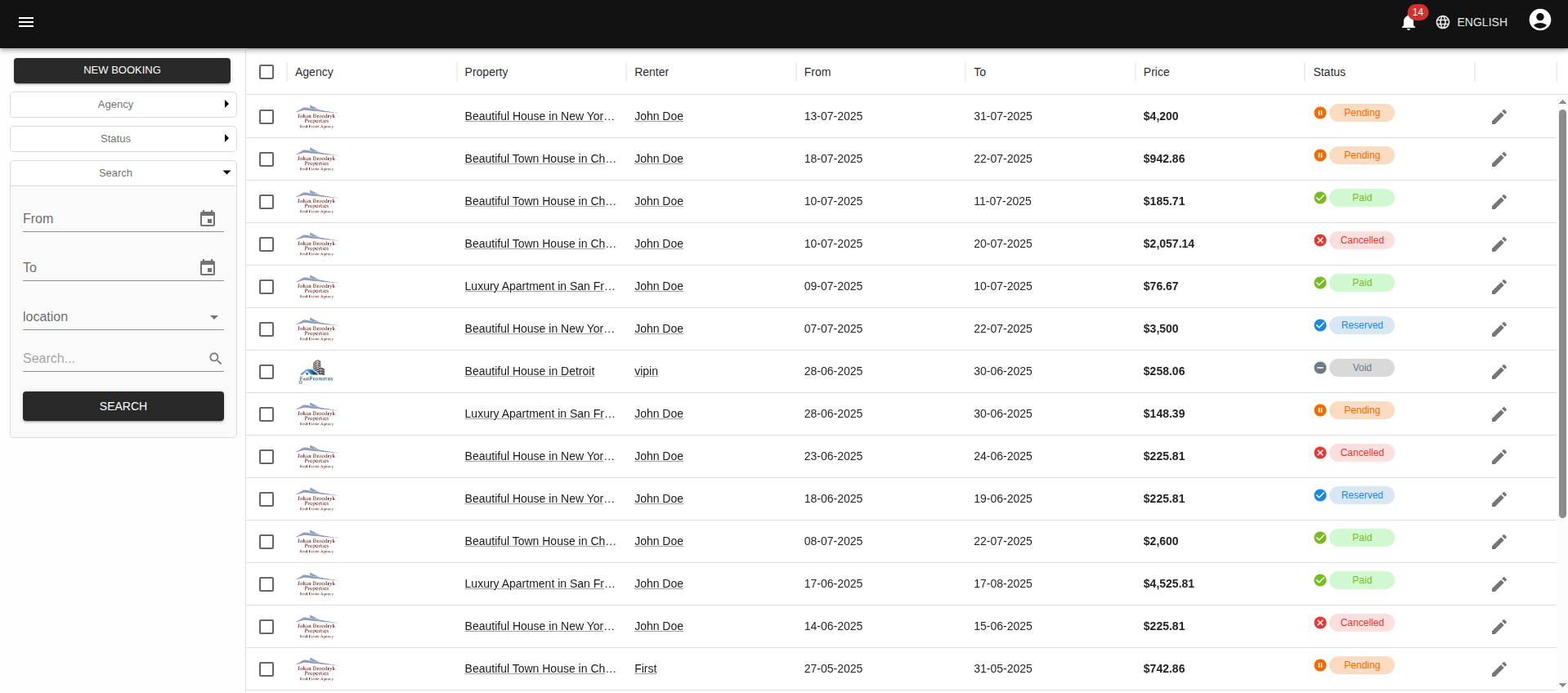Edit the $4,200 booking
Viewport: 1568px width, 693px height.
click(1499, 117)
